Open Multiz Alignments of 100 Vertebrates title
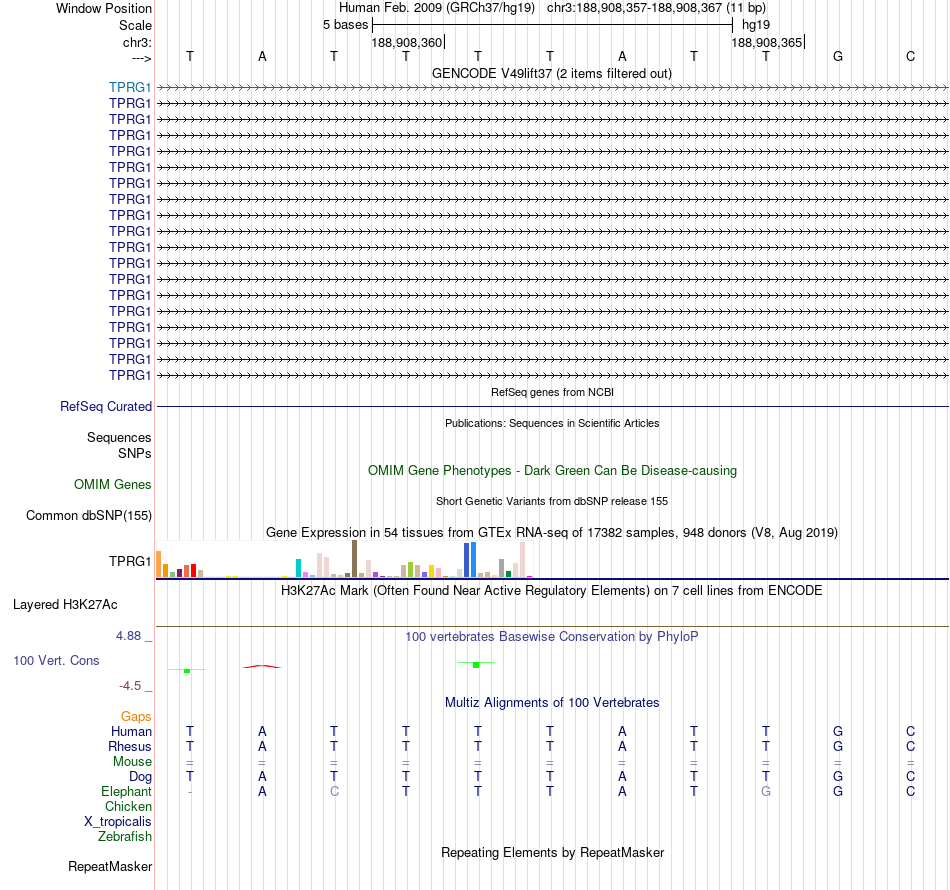950x890 pixels. 552,702
